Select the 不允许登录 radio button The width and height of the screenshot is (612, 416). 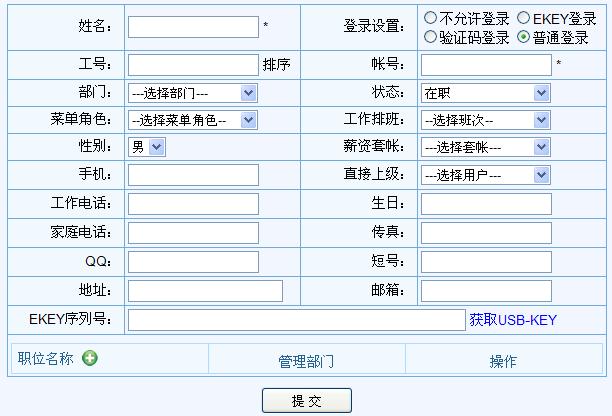(x=430, y=18)
